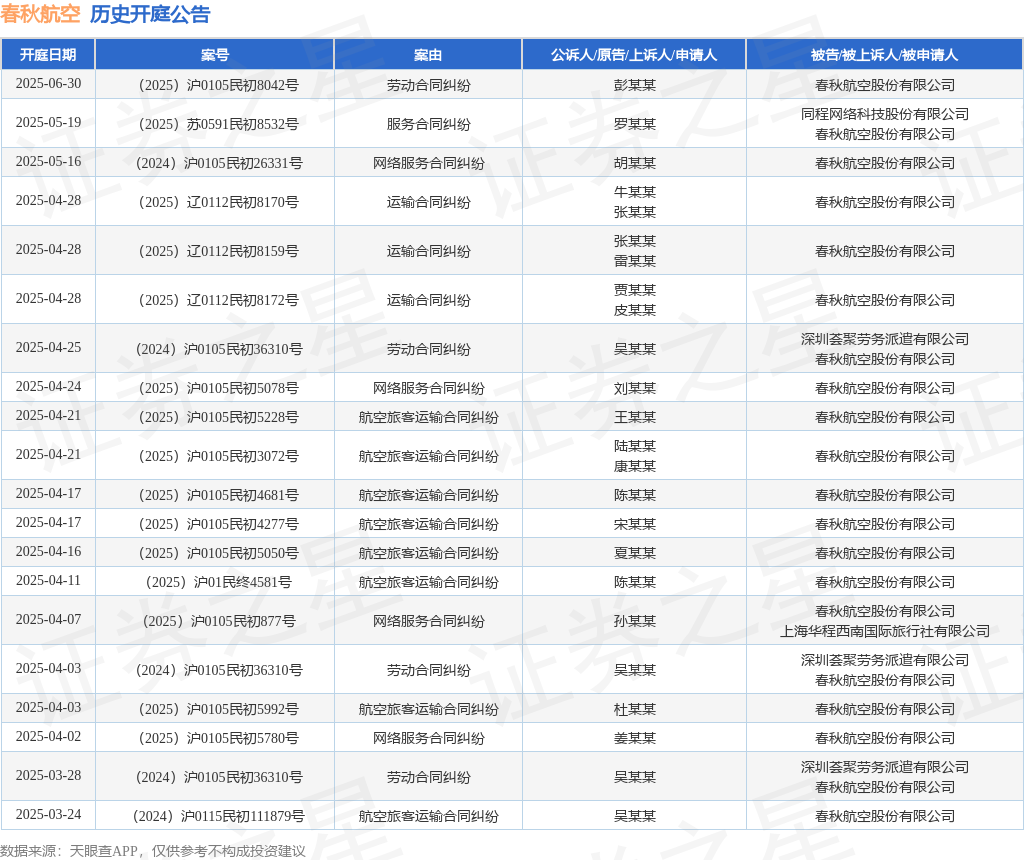Click case number (2025)辽0112民初8159号

[219, 251]
